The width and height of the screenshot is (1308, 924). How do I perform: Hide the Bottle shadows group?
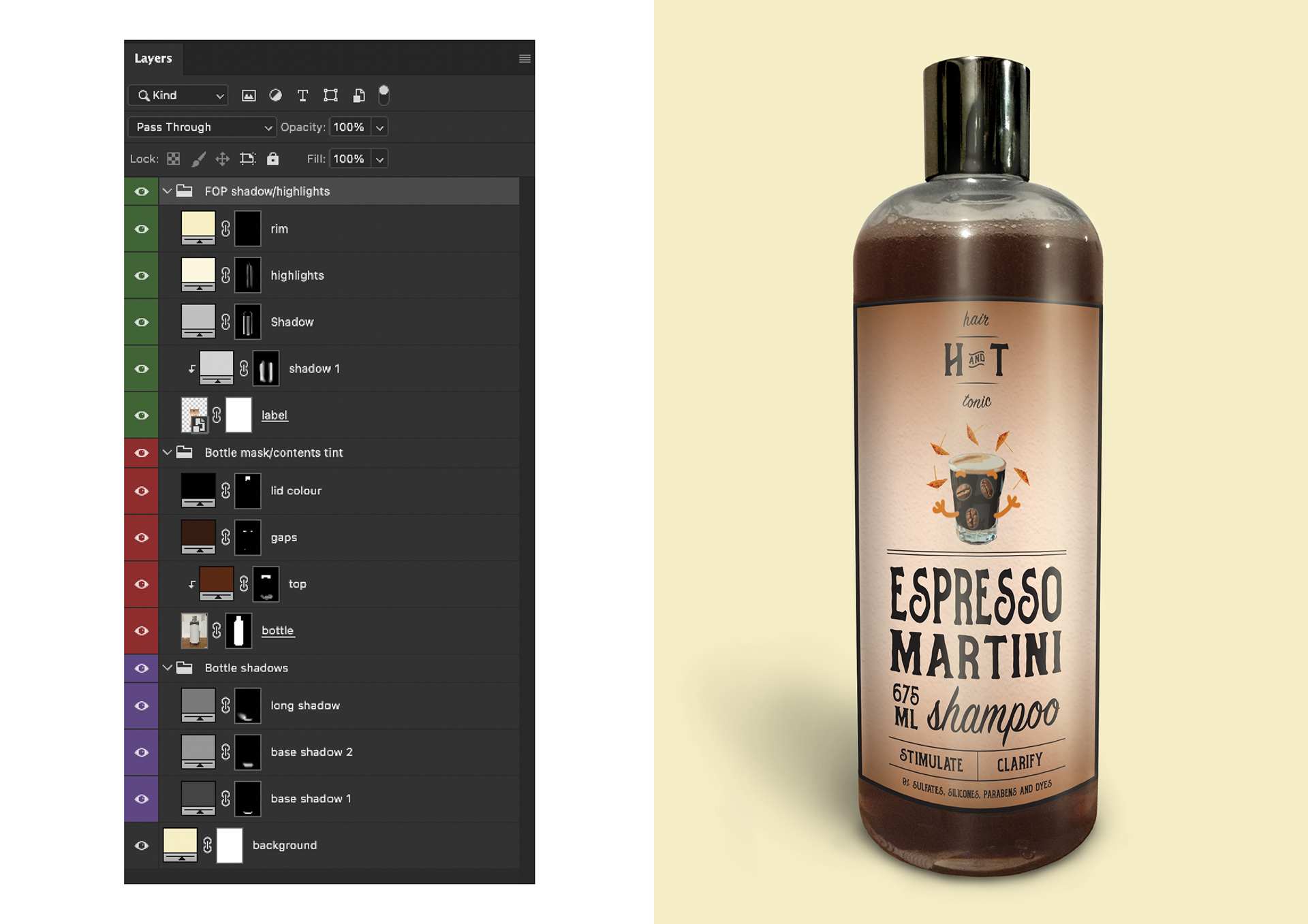[x=142, y=668]
